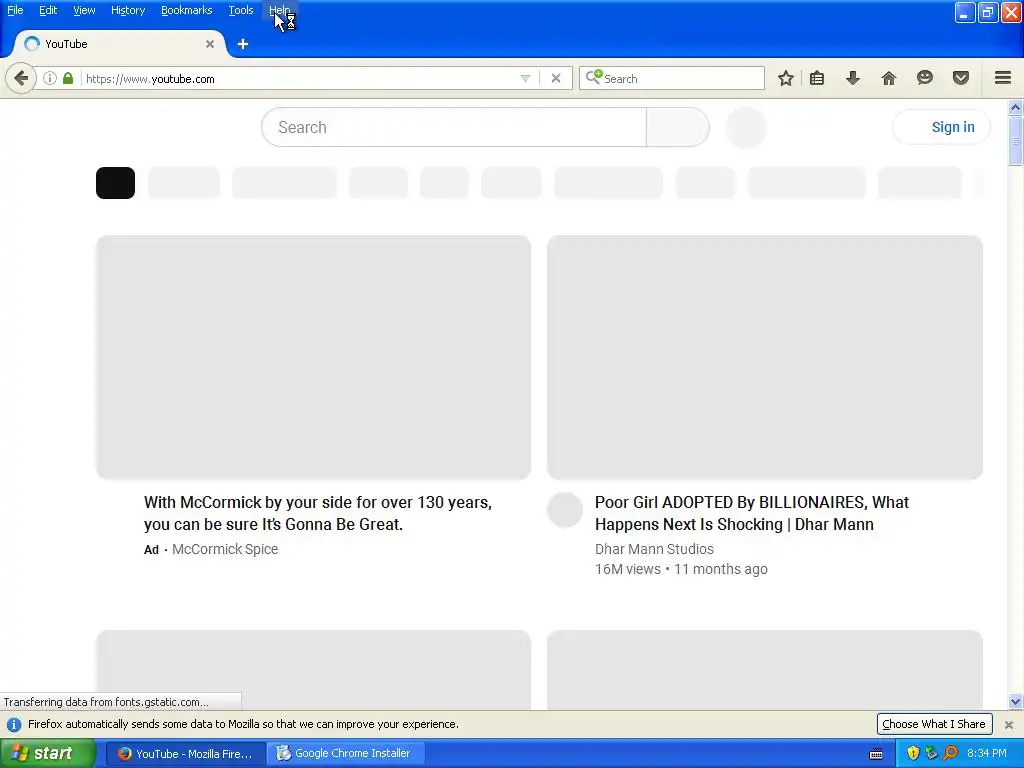This screenshot has height=768, width=1024.
Task: Click the search engine magnifier icon
Action: (594, 78)
